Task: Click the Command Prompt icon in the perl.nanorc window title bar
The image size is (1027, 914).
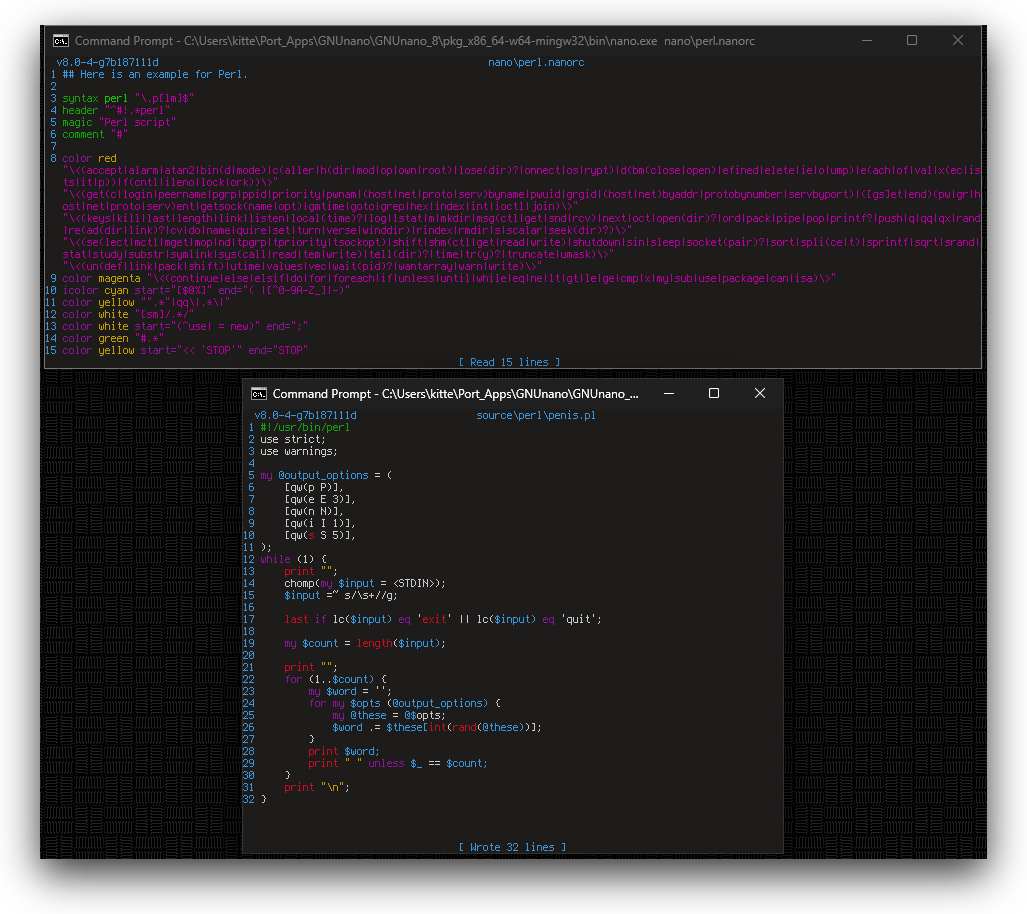Action: (x=61, y=41)
